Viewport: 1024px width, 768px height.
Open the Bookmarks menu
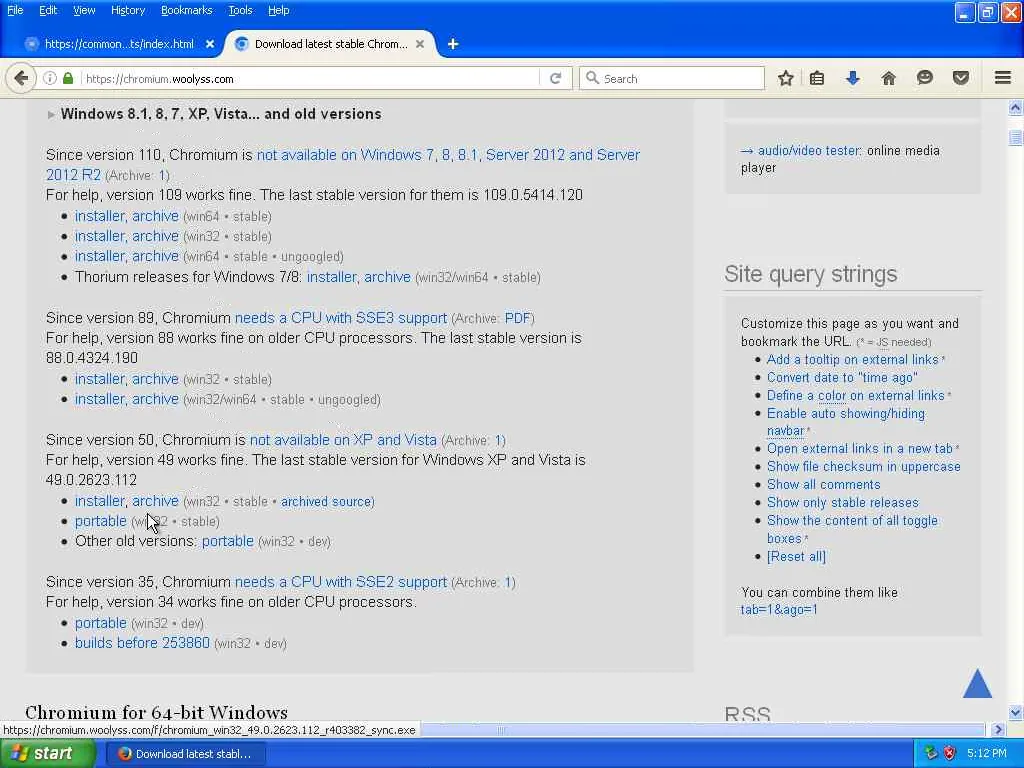(x=187, y=10)
